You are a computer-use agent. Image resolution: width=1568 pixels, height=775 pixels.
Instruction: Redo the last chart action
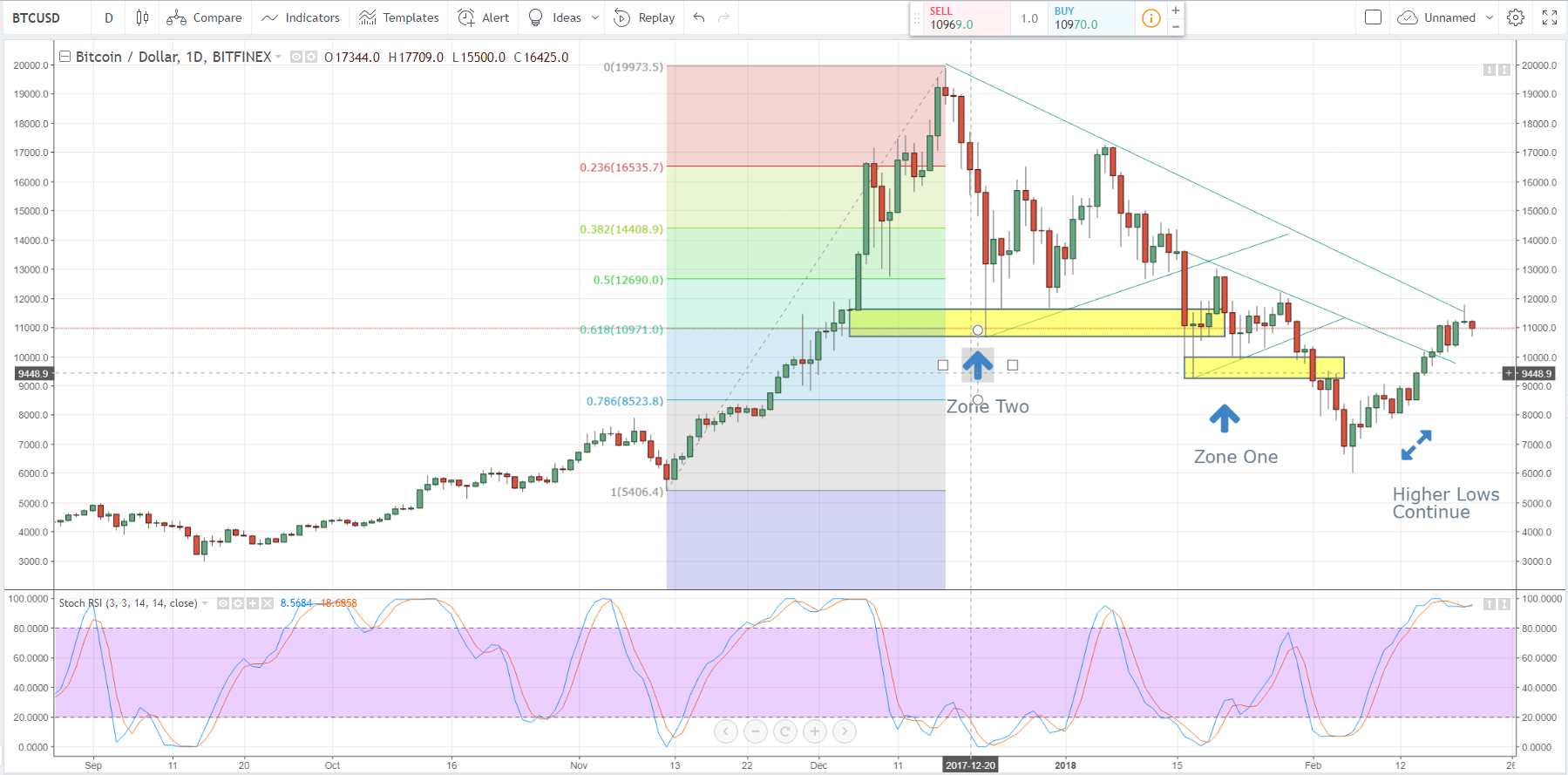[x=723, y=17]
